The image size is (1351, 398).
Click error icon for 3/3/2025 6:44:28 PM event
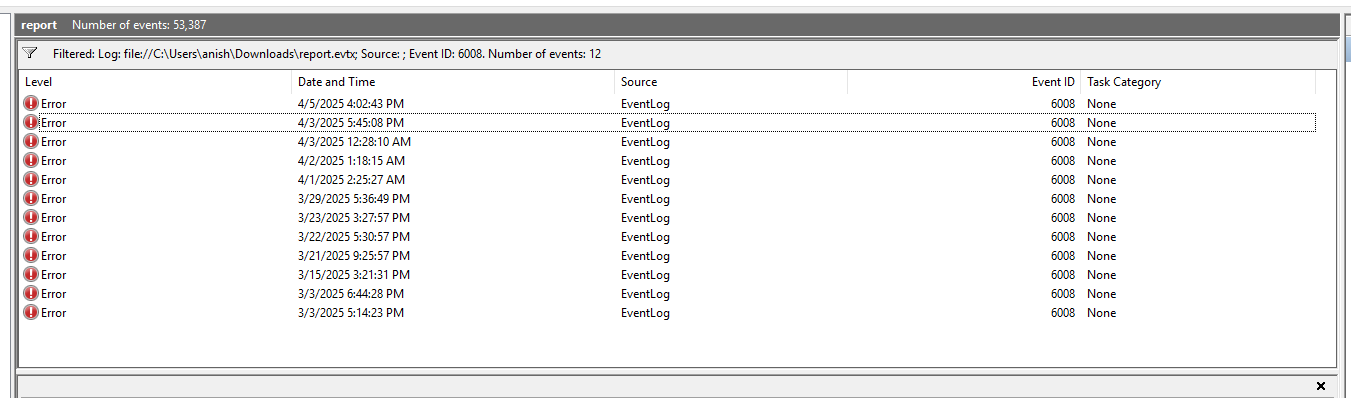click(x=31, y=294)
